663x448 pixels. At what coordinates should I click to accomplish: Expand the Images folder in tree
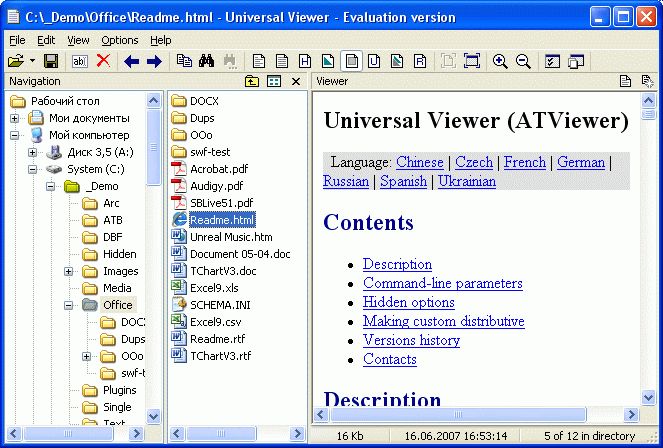pyautogui.click(x=69, y=271)
